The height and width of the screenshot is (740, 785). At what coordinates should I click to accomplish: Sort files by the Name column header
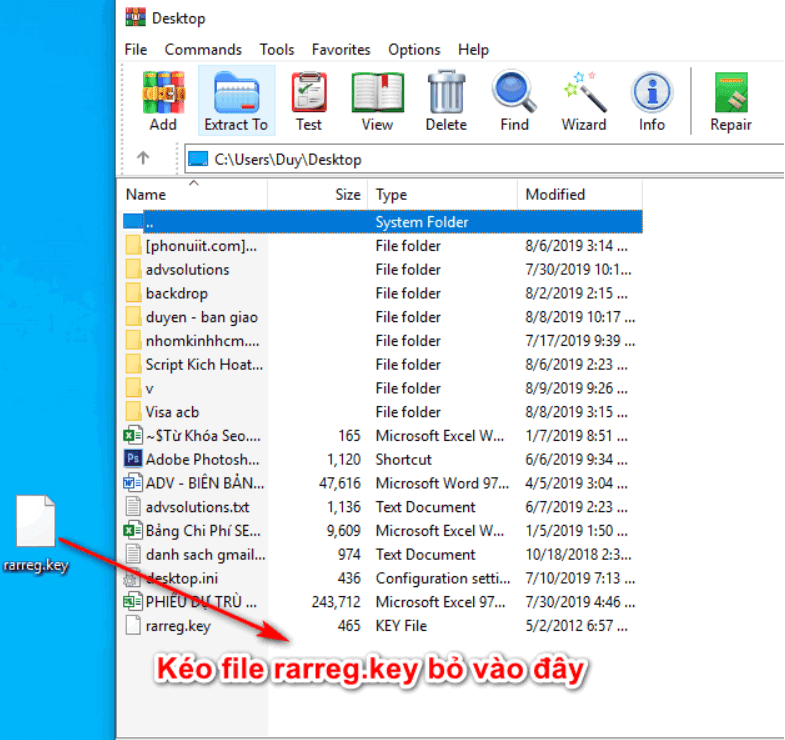[146, 194]
